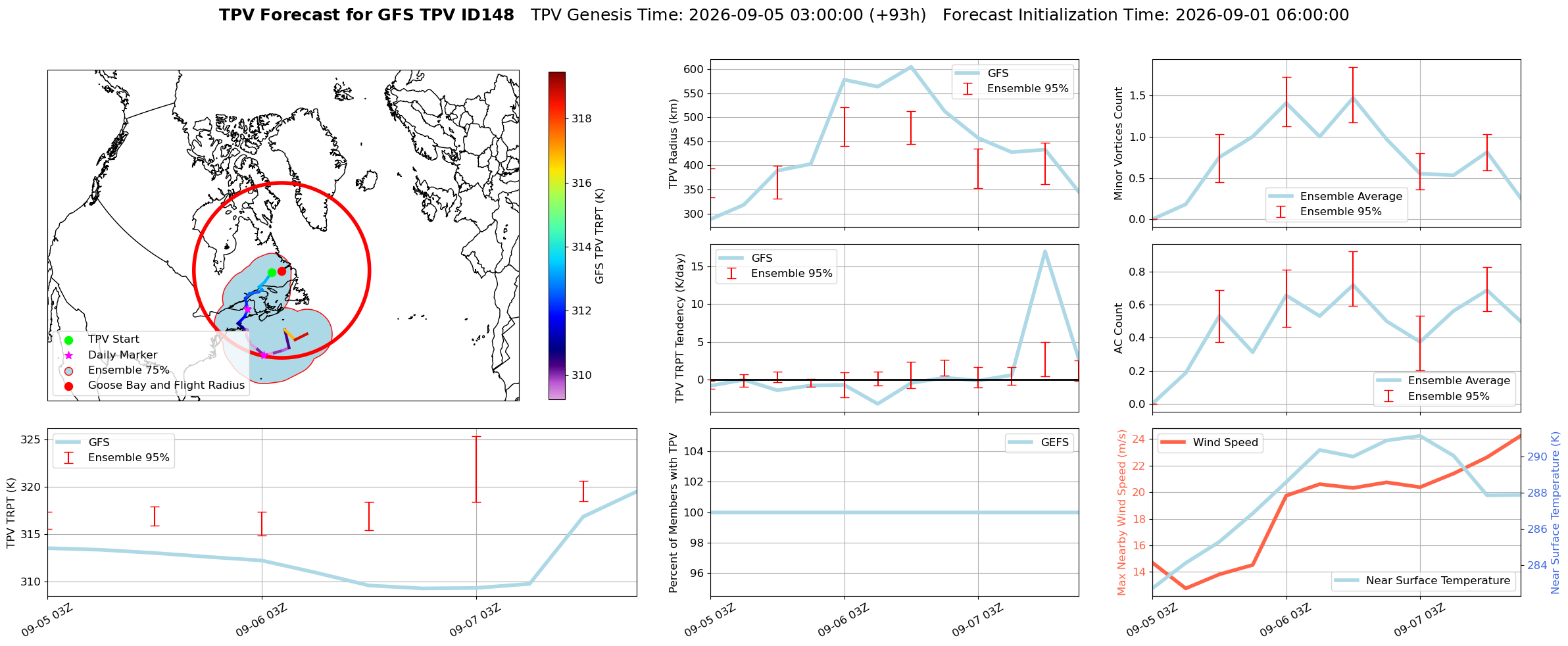
Task: Click the 'TPV Genesis Time' title text
Action: click(728, 15)
